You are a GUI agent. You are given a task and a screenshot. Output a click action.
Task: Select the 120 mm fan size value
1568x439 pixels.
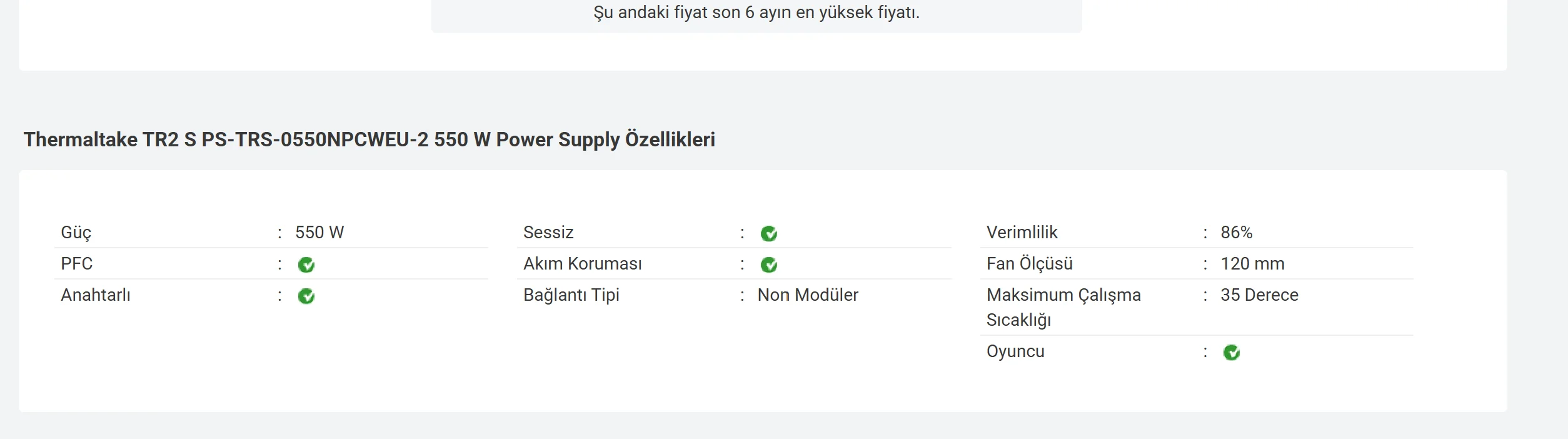[x=1252, y=264]
